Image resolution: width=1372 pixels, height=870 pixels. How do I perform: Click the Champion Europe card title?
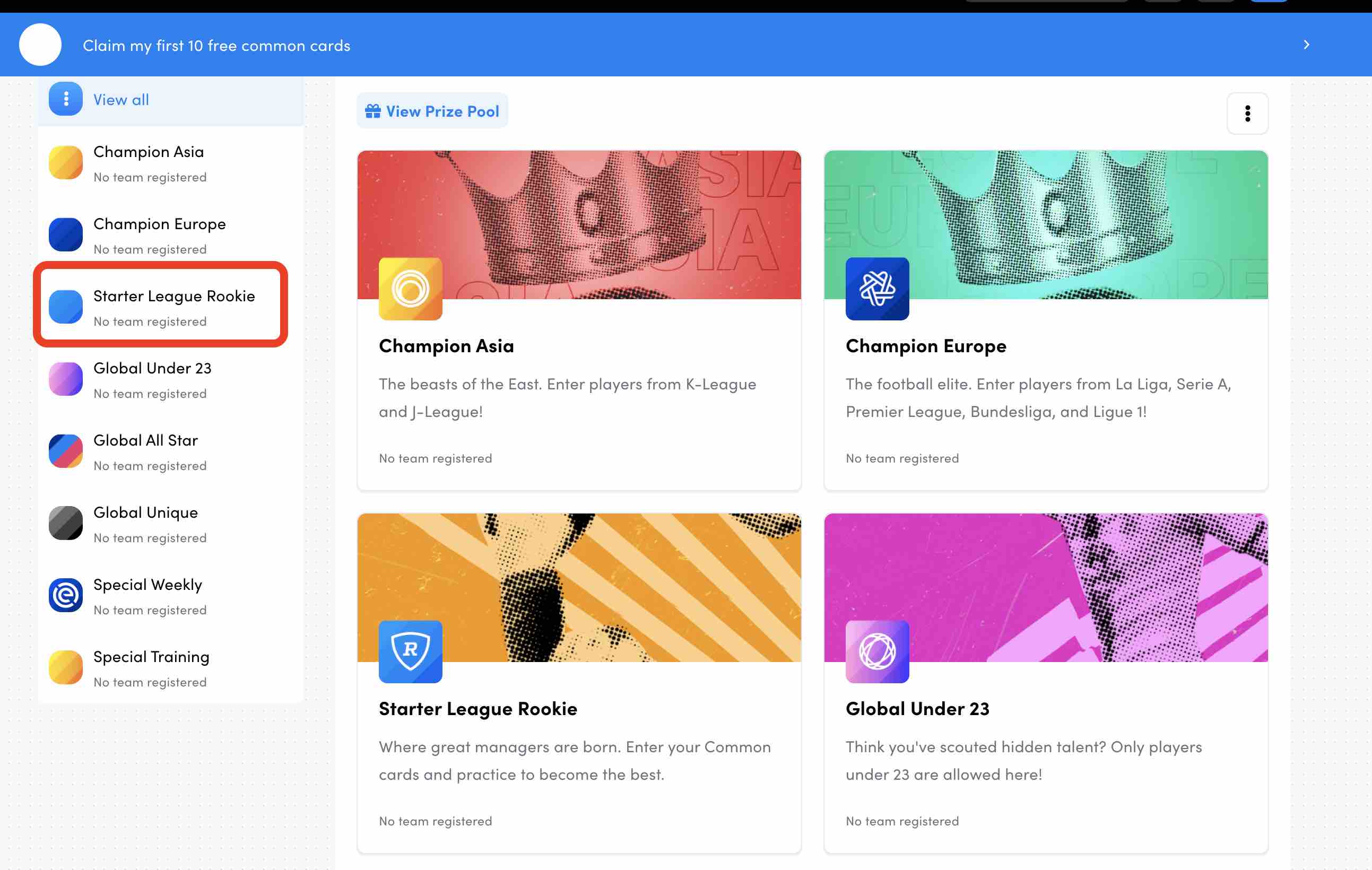pos(925,346)
